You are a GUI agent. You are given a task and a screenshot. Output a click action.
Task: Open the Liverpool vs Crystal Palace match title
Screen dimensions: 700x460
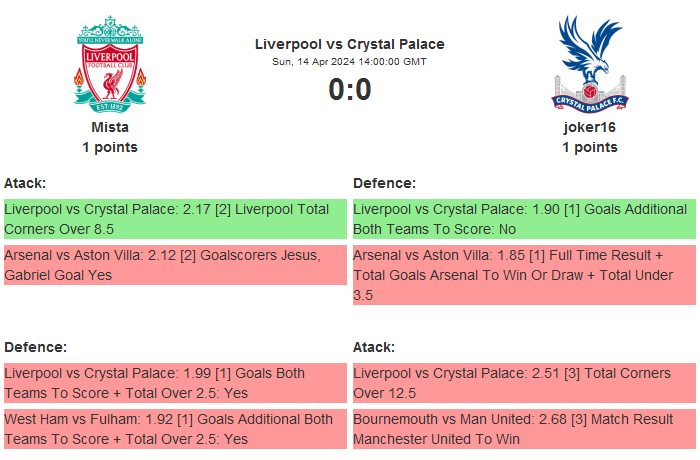coord(349,44)
